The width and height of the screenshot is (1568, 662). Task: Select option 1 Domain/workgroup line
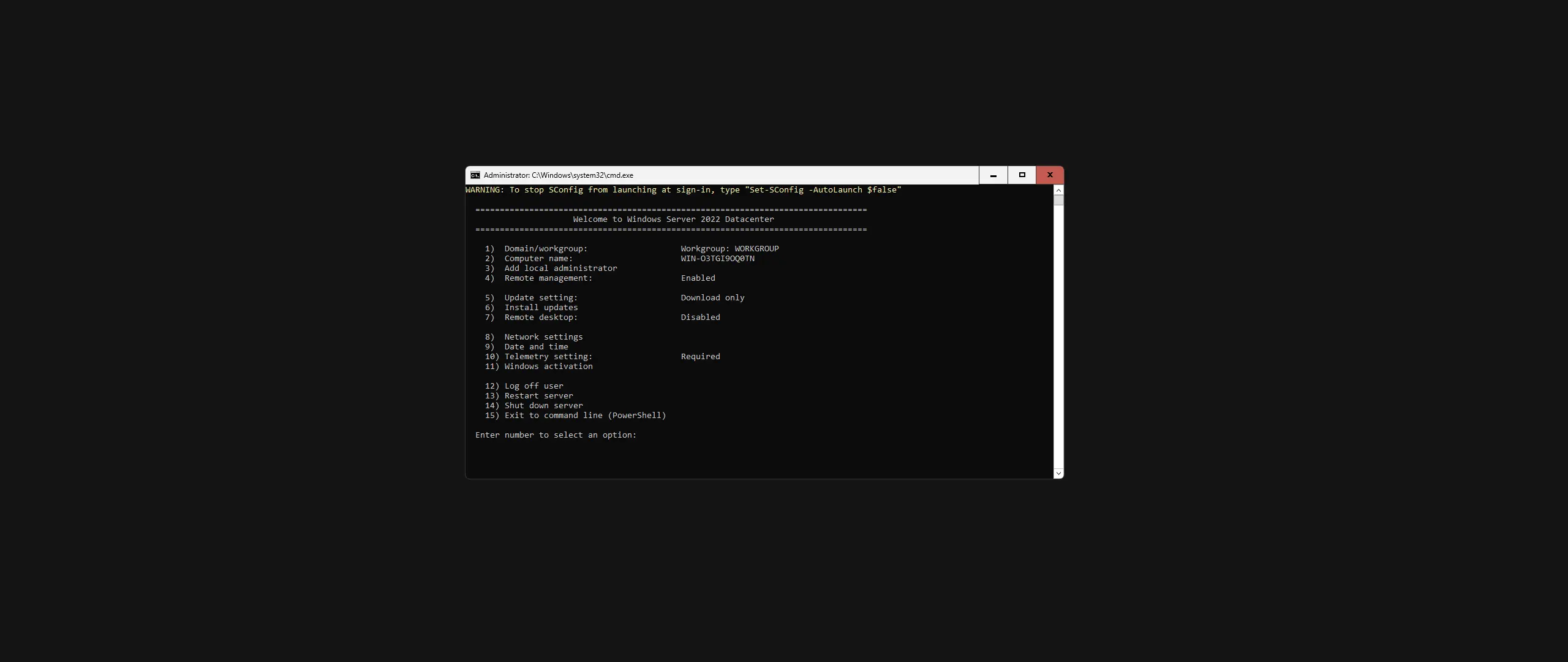[x=536, y=248]
